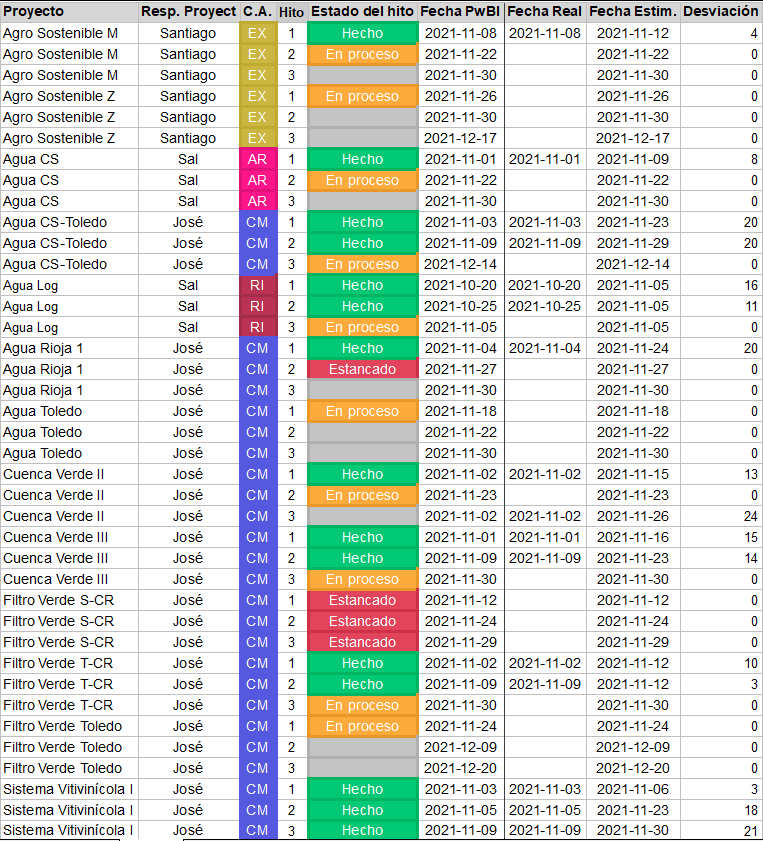763x841 pixels.
Task: Click Fecha PwBI cell showing 2021-12-17
Action: 460,138
